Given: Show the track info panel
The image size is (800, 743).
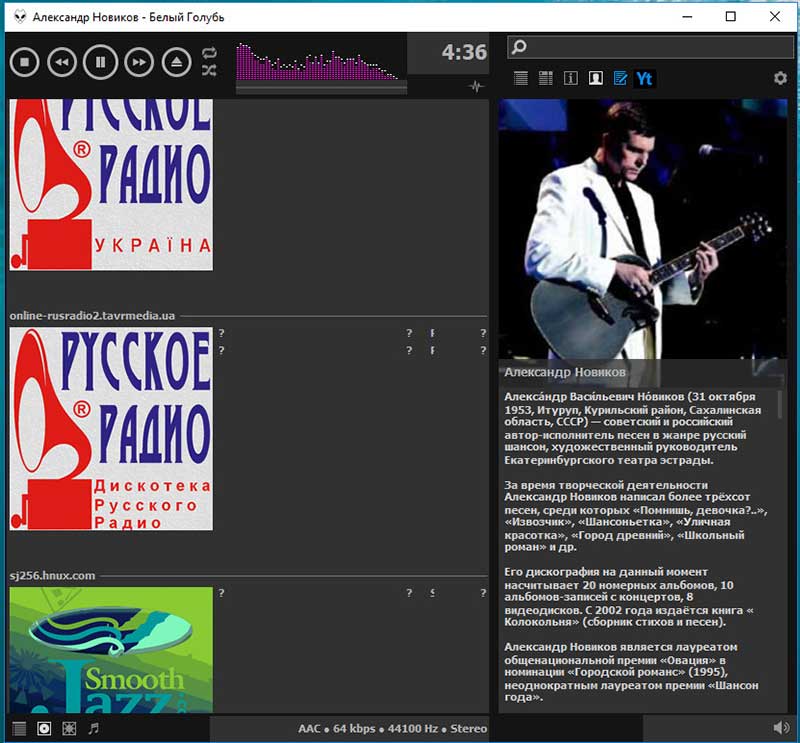Looking at the screenshot, I should click(571, 78).
